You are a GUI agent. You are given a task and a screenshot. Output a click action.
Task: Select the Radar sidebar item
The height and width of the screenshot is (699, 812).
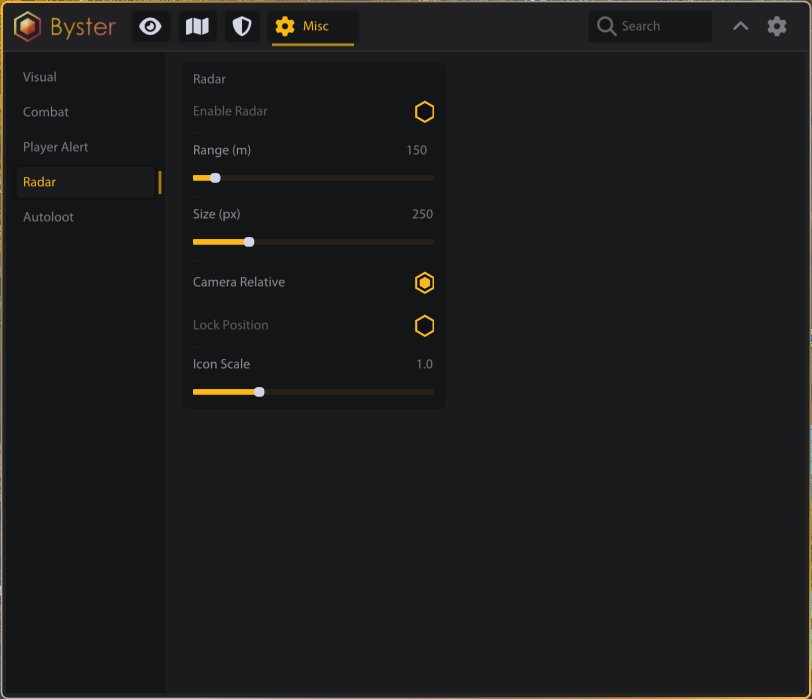point(87,182)
